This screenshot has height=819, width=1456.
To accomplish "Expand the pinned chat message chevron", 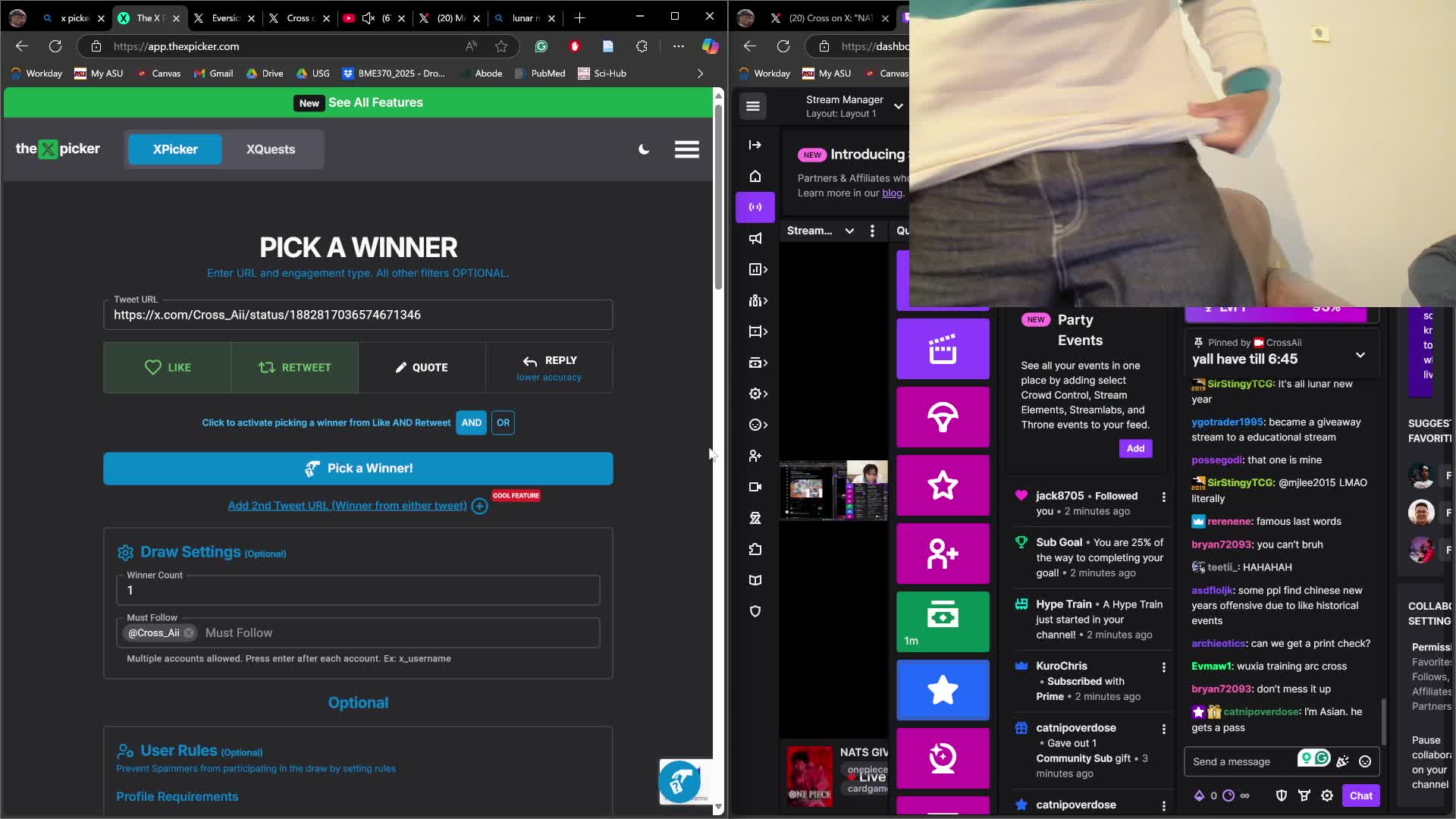I will click(1360, 355).
